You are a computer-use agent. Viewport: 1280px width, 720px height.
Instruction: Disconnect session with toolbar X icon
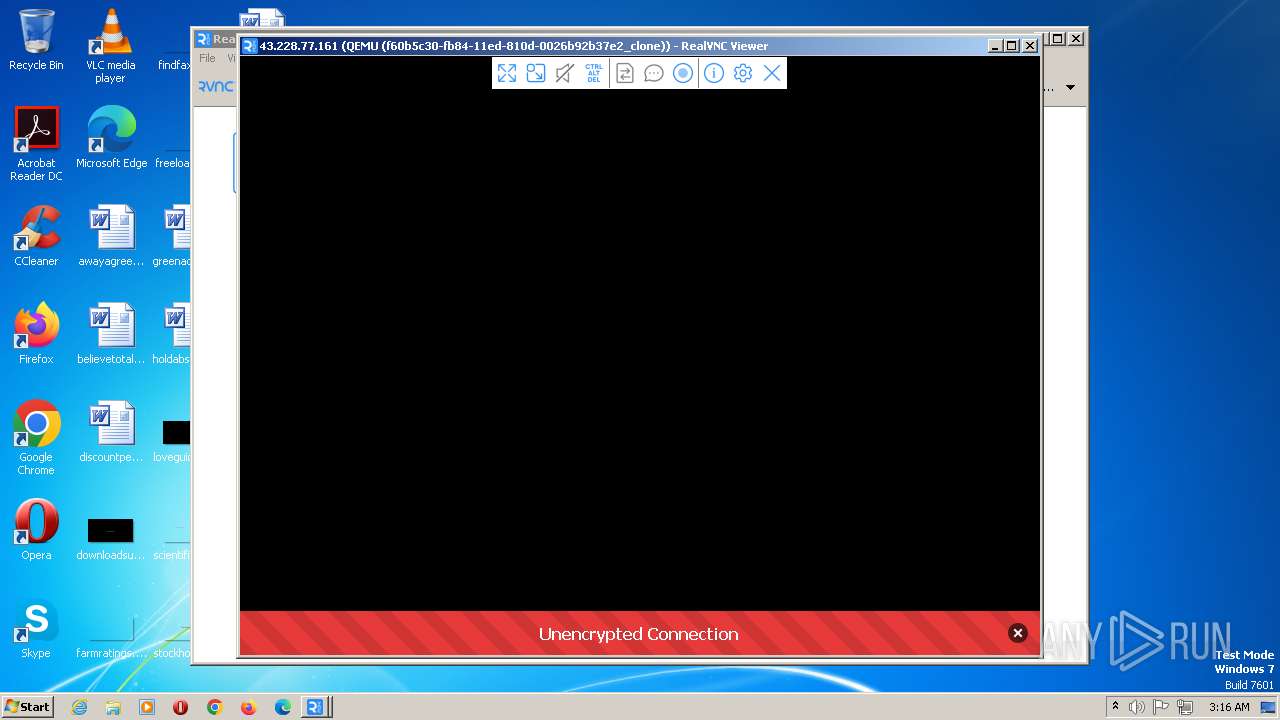772,73
